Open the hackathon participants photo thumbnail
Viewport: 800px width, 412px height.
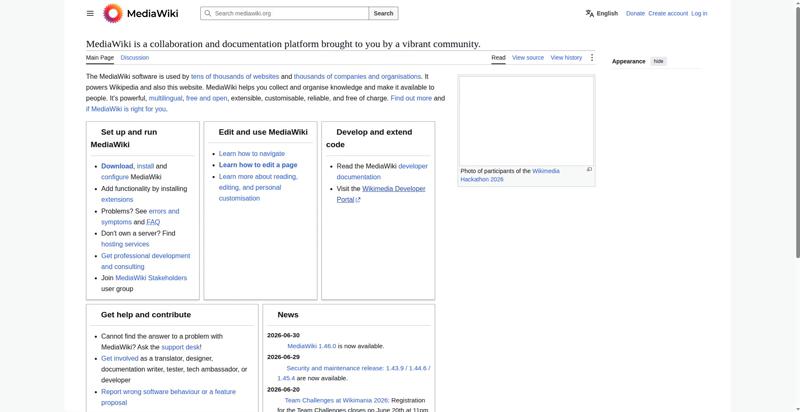click(527, 121)
